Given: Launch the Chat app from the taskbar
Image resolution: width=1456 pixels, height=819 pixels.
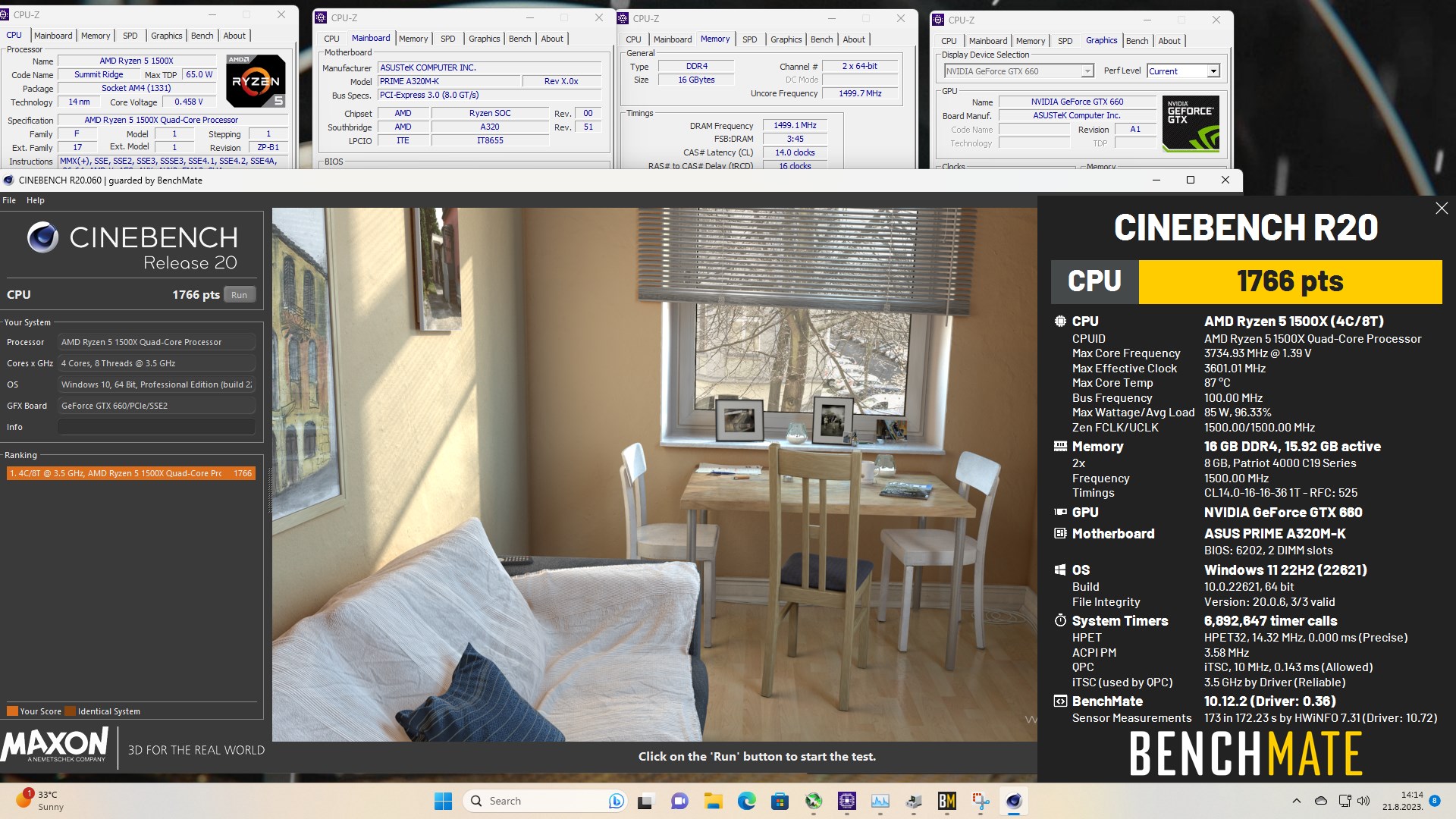Looking at the screenshot, I should pyautogui.click(x=679, y=801).
